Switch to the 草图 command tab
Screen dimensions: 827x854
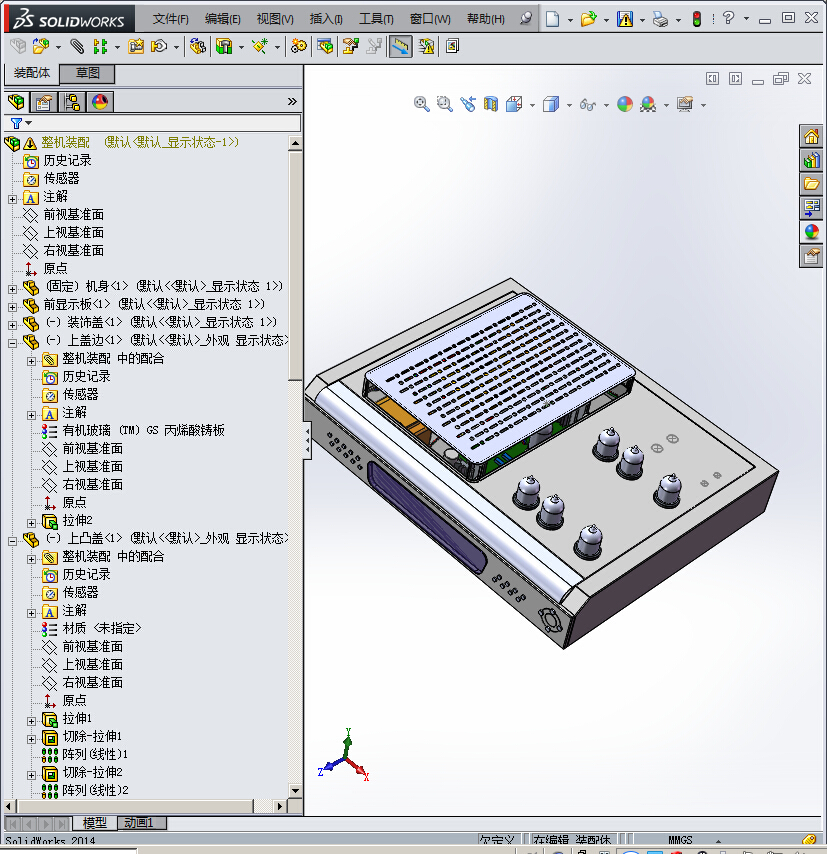(x=87, y=73)
